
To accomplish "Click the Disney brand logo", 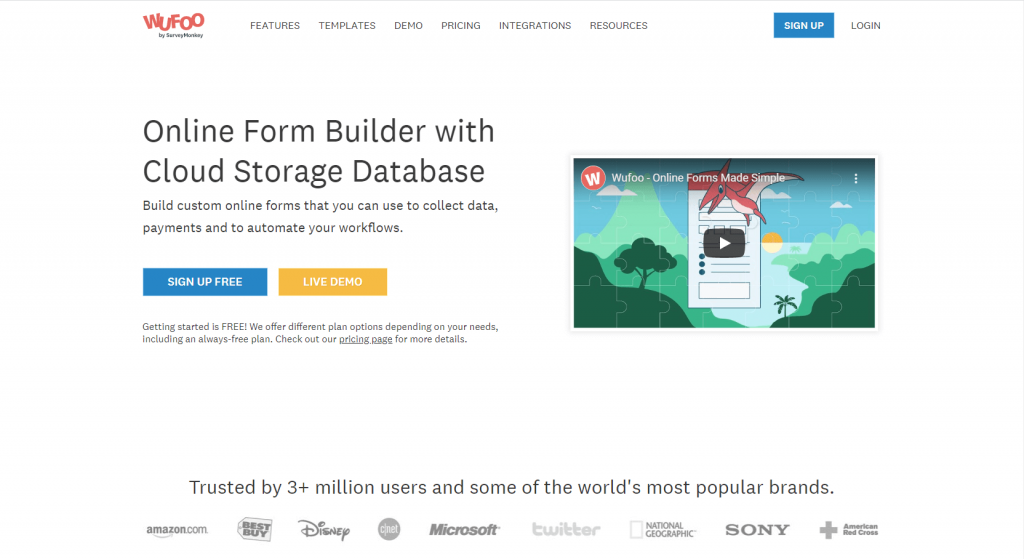I will coord(324,530).
